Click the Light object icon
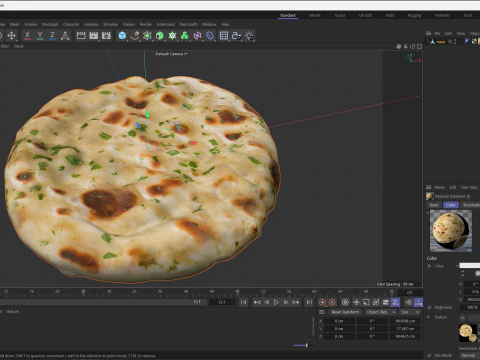This screenshot has width=480, height=360. (x=249, y=35)
